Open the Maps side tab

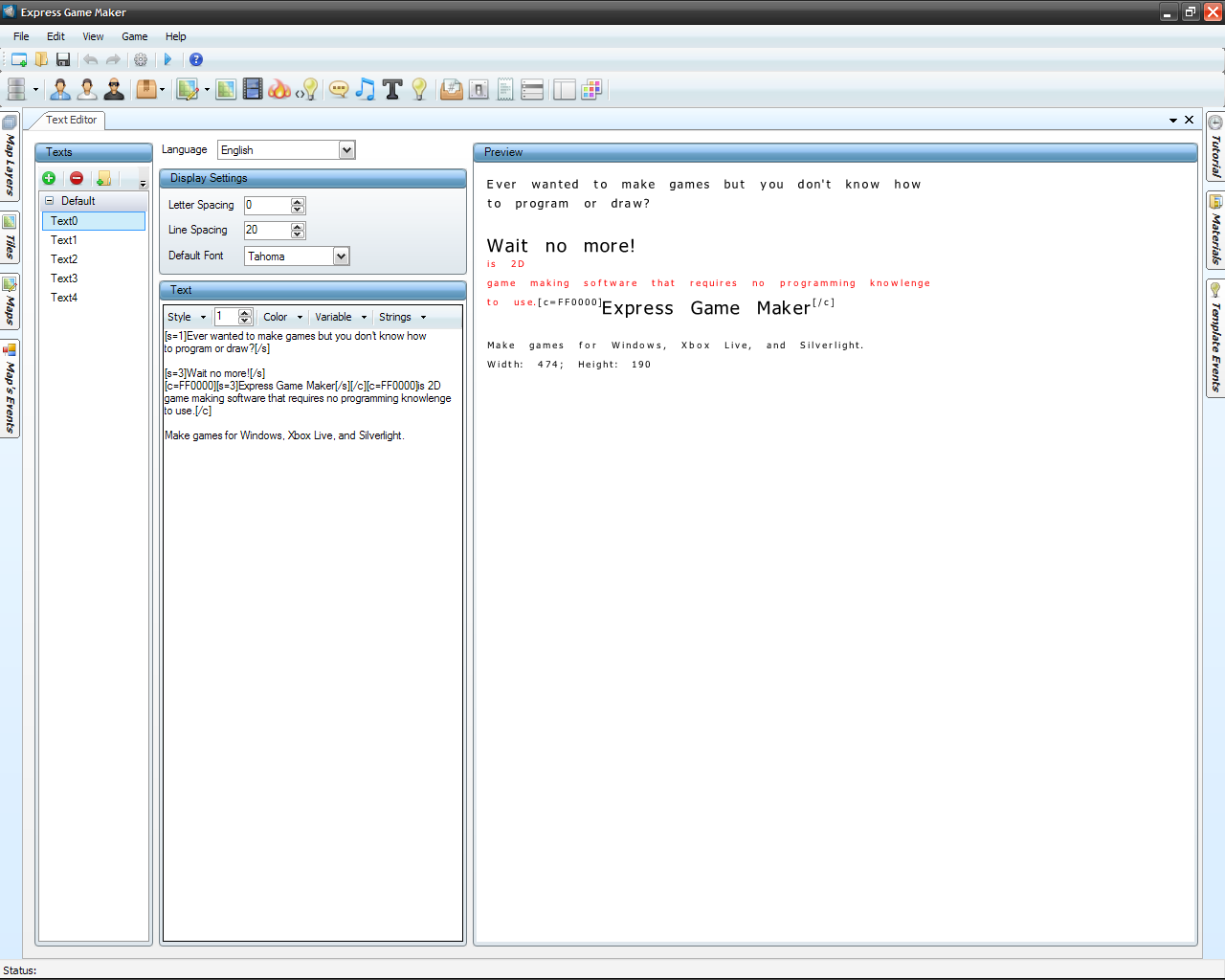tap(10, 301)
